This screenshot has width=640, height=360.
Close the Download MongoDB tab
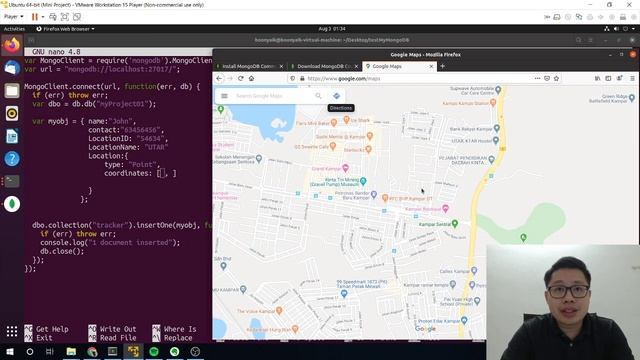(356, 66)
